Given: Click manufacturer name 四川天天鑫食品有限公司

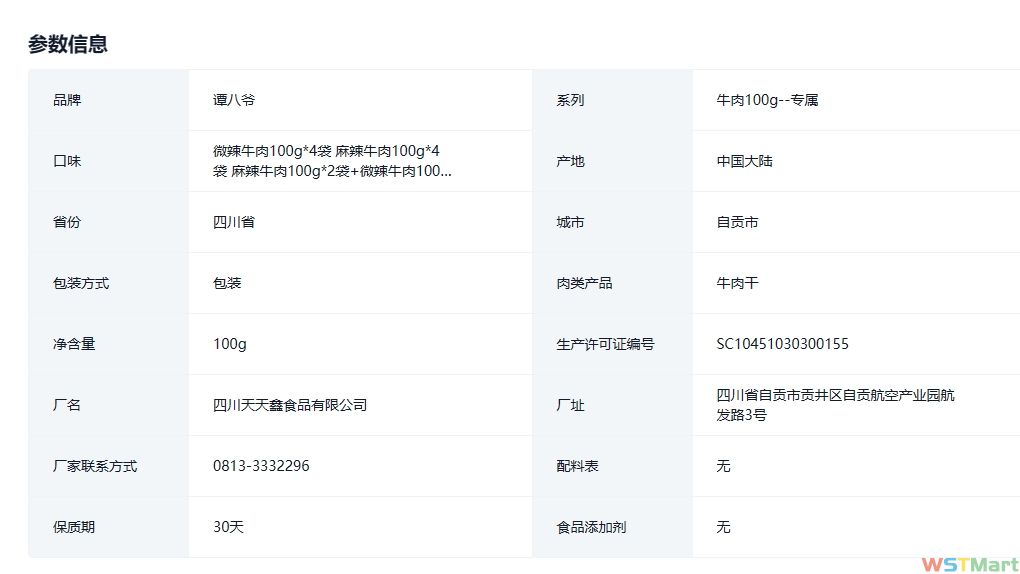Looking at the screenshot, I should tap(290, 405).
